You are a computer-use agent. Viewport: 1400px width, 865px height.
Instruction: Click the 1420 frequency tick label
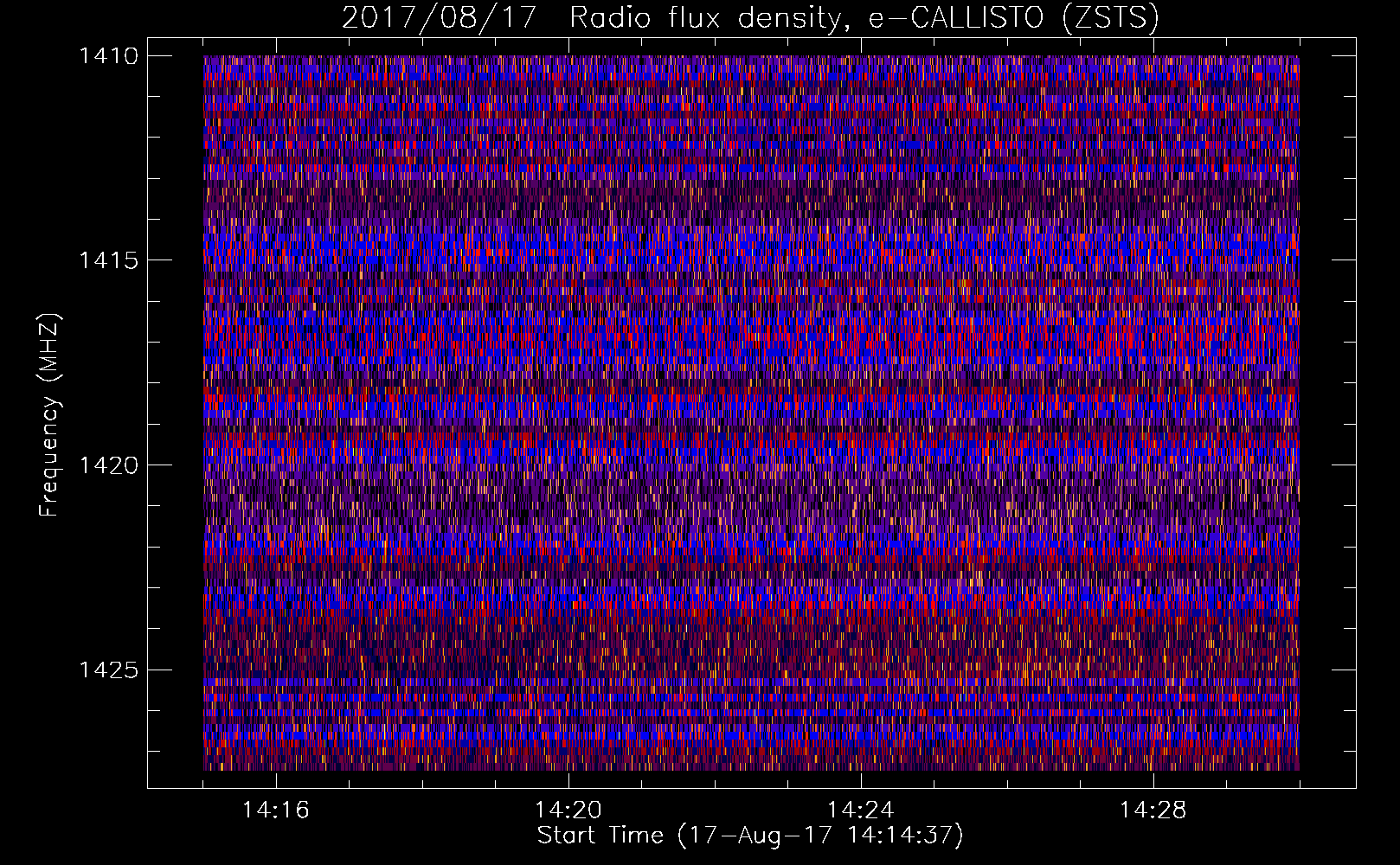coord(108,465)
